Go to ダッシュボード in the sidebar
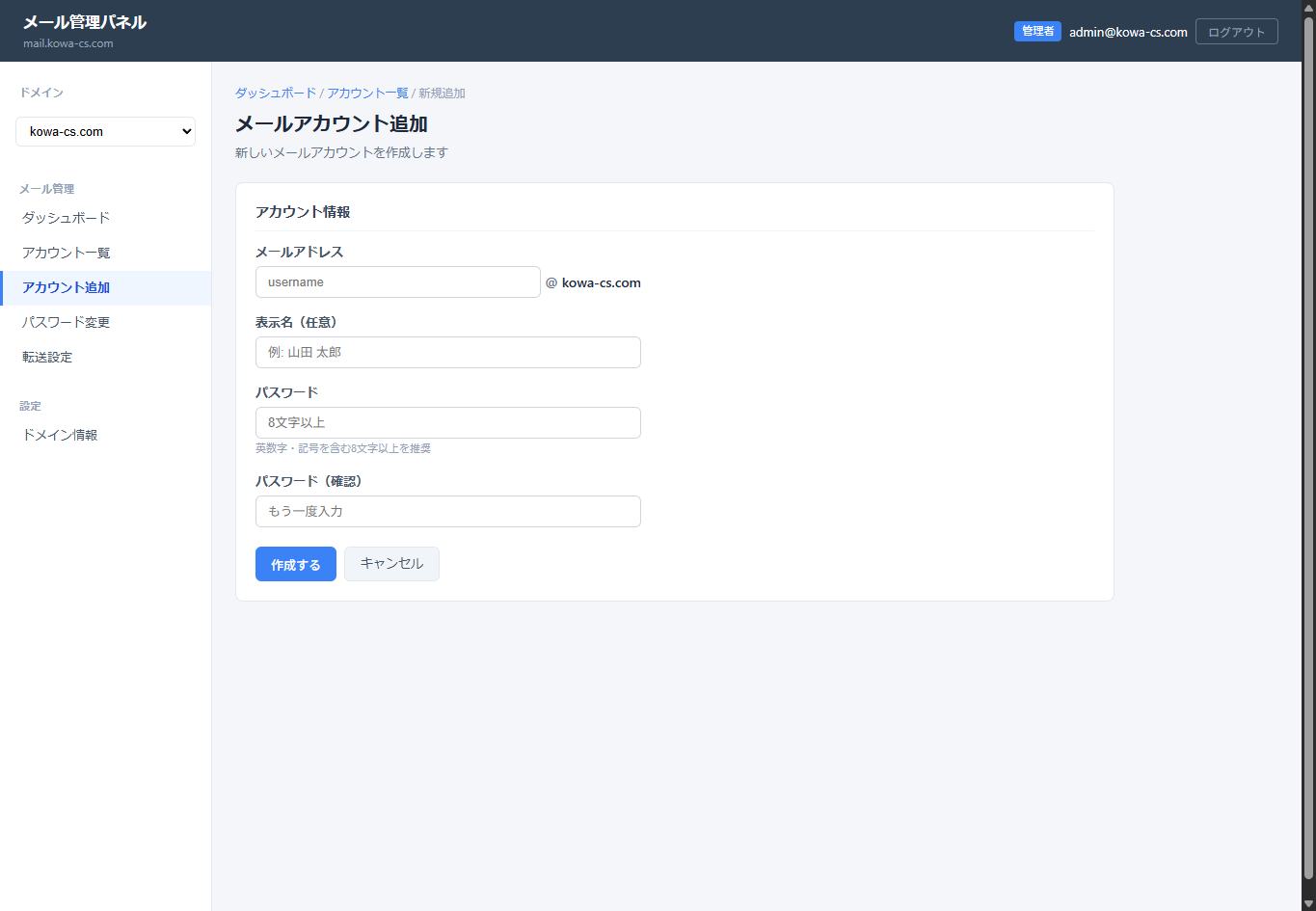 (x=67, y=218)
